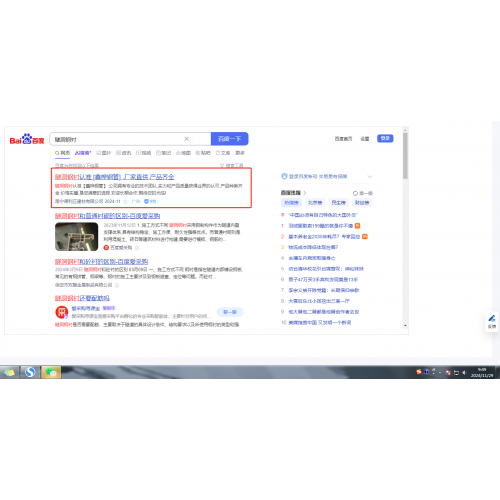Open the 文库 library tab
500x500 pixels.
[x=223, y=153]
